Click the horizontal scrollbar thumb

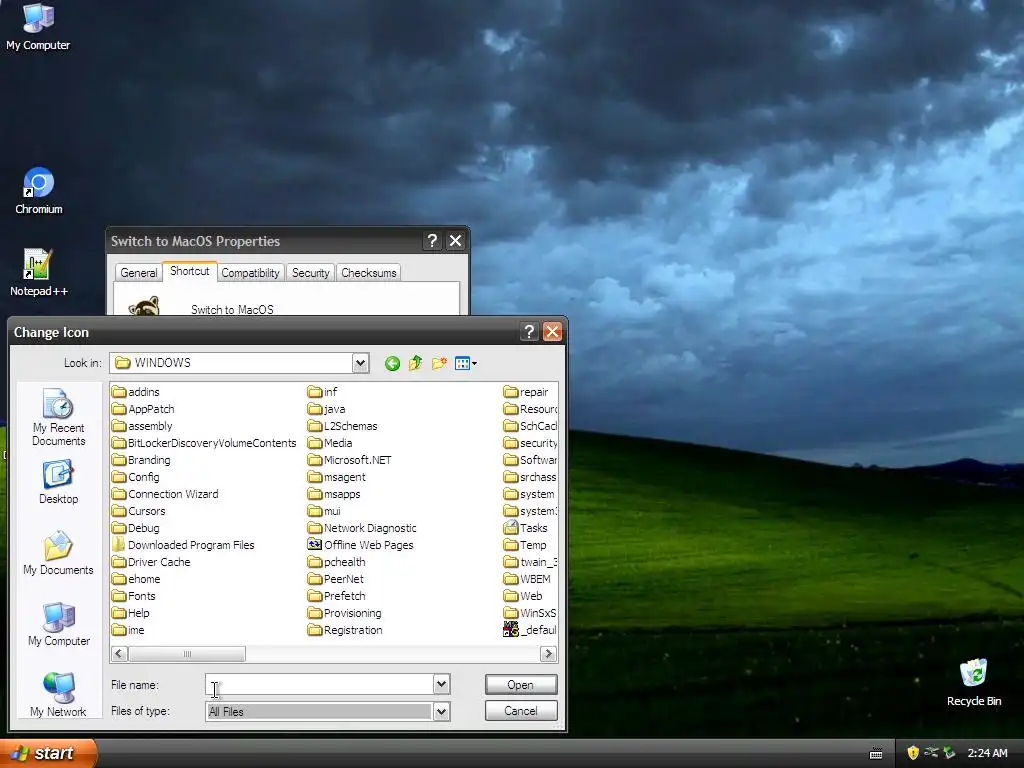coord(187,654)
